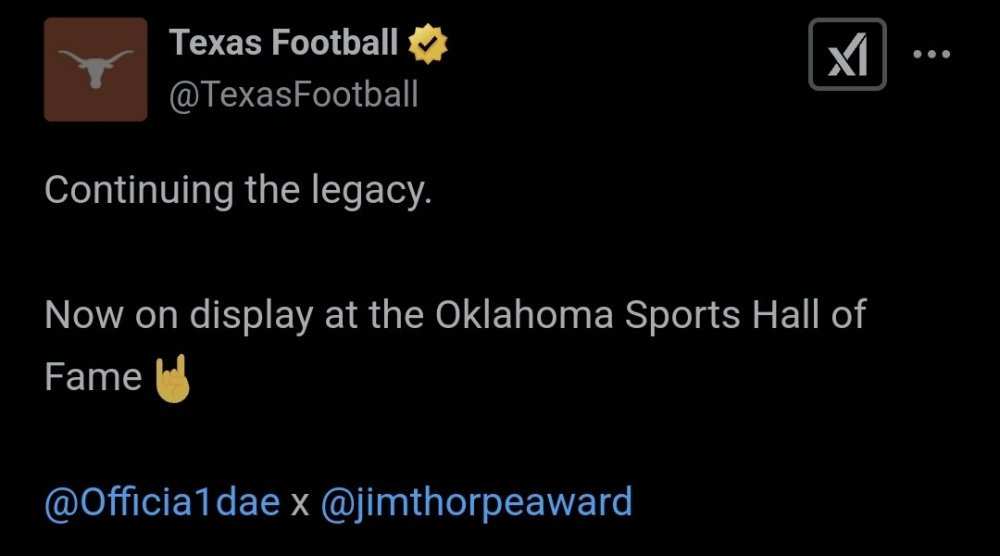Click the horns hand gesture emoji
Viewport: 1000px width, 556px height.
(x=170, y=377)
